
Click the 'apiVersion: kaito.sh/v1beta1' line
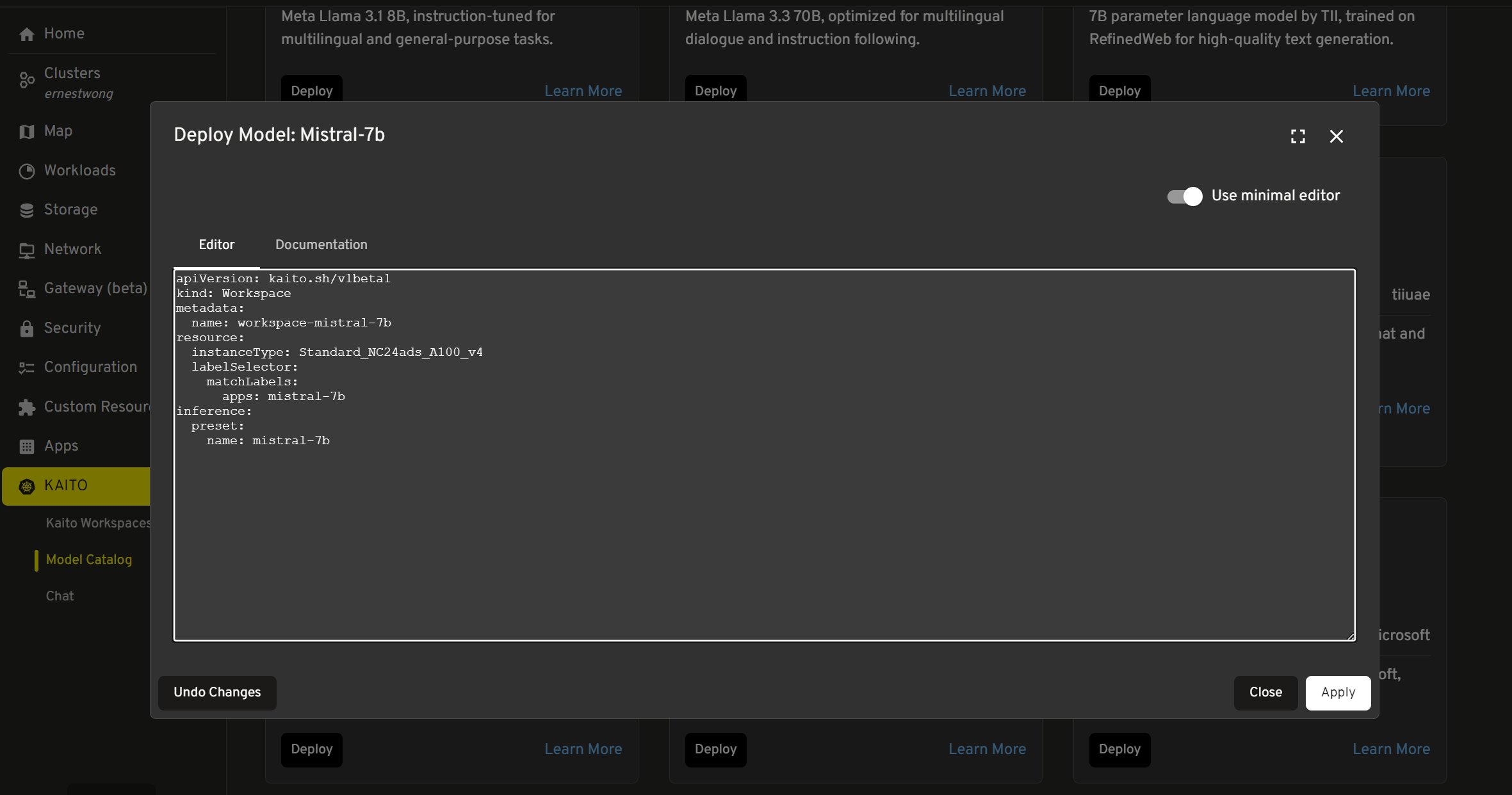284,279
